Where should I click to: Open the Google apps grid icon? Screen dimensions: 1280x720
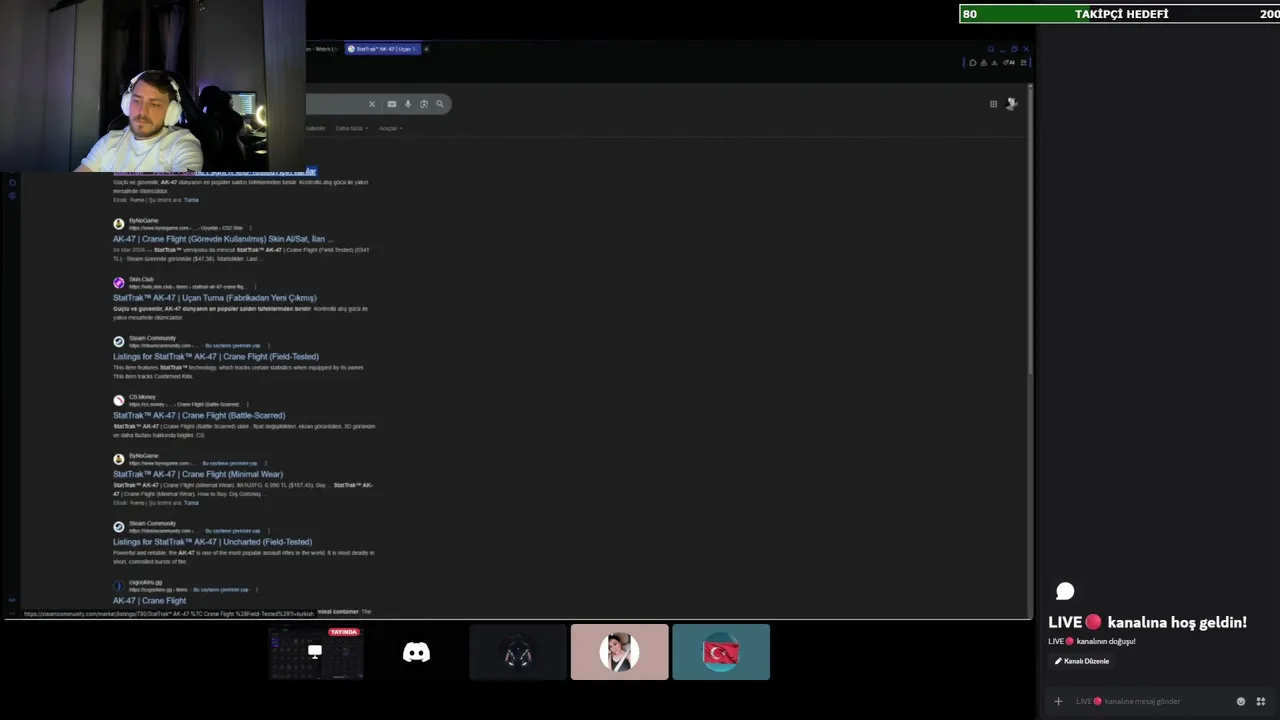pyautogui.click(x=993, y=104)
